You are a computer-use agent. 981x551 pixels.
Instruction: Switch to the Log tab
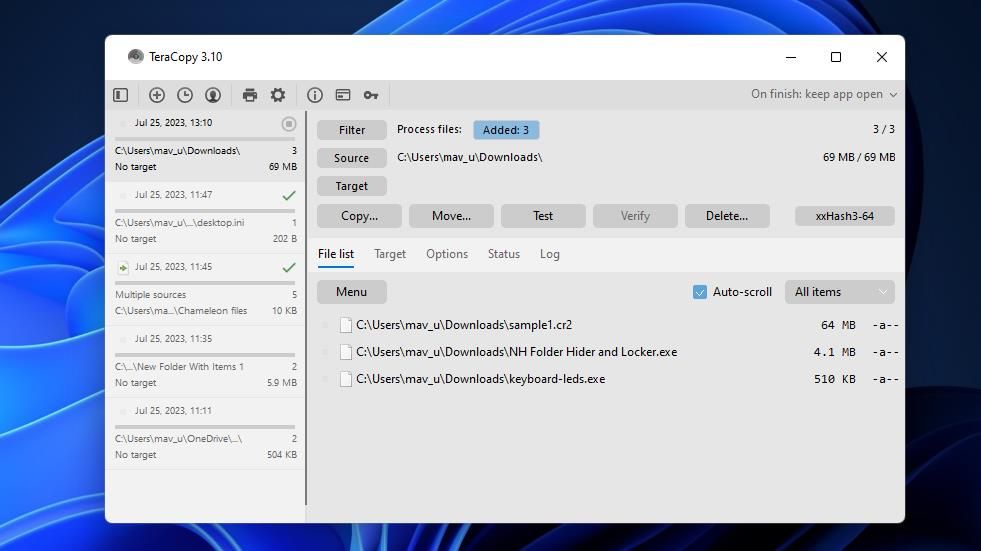(x=550, y=254)
